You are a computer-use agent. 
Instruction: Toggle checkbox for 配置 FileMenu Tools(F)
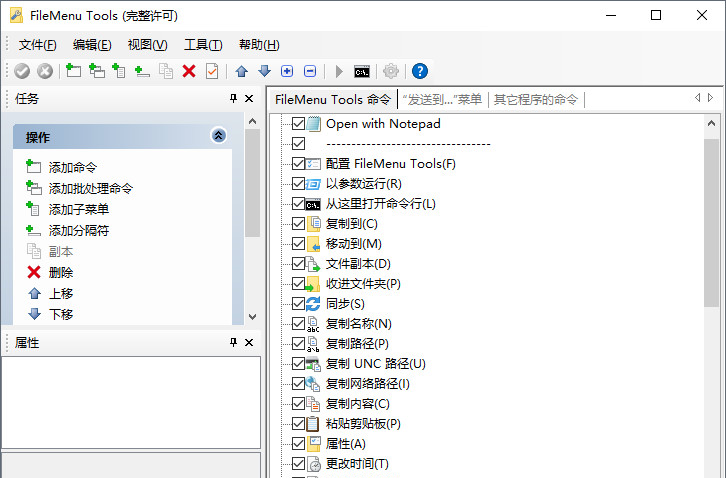(x=299, y=164)
